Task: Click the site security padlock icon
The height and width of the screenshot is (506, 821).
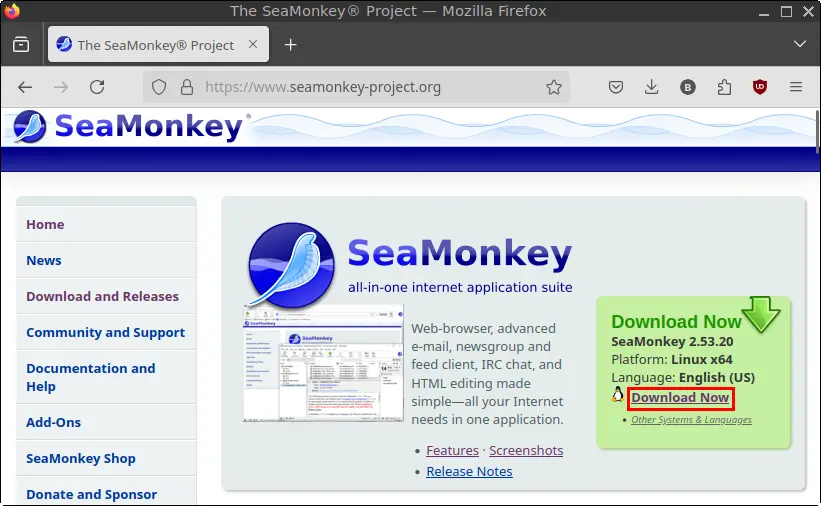Action: [187, 87]
